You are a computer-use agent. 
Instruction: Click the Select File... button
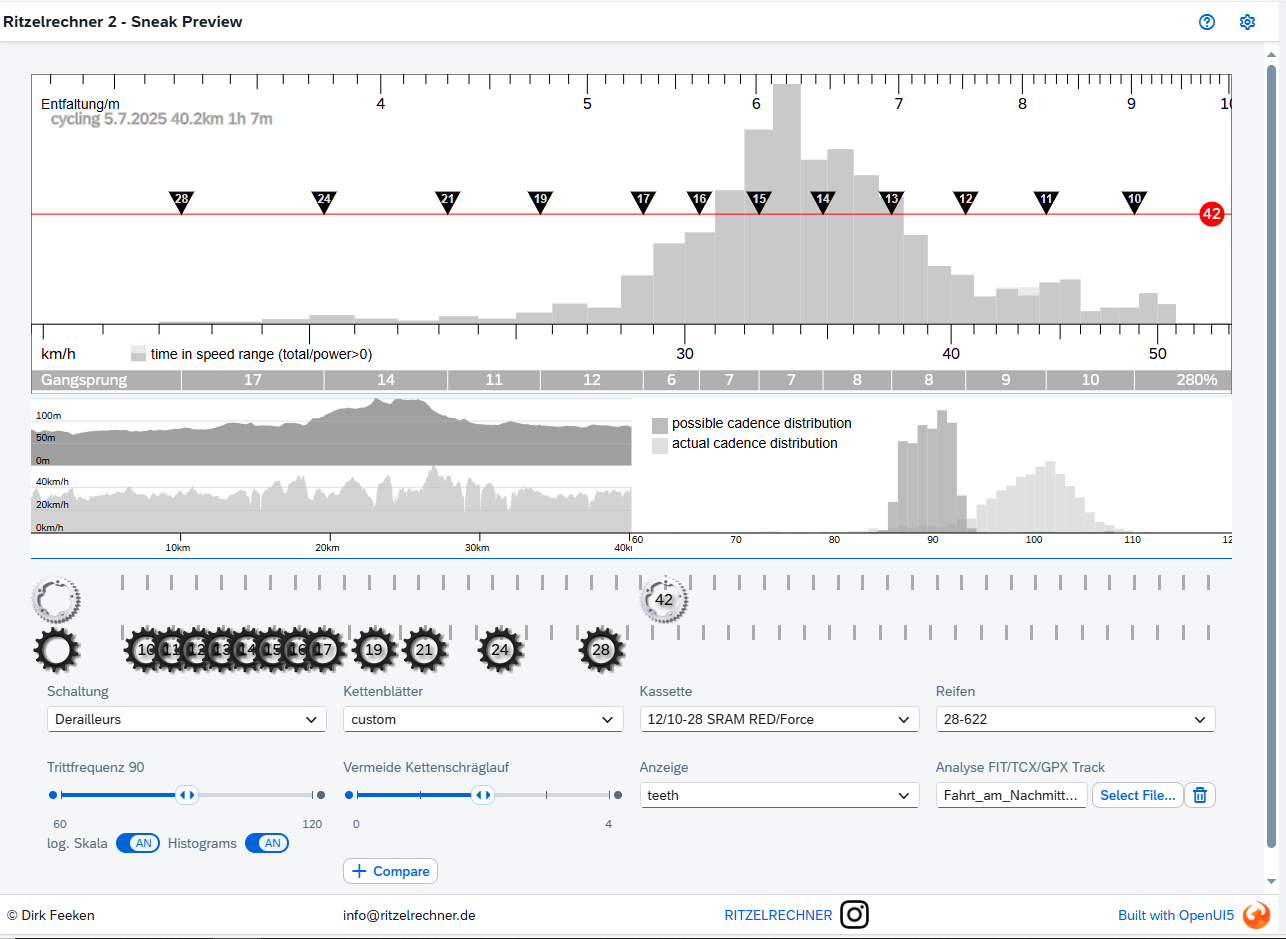coord(1137,795)
